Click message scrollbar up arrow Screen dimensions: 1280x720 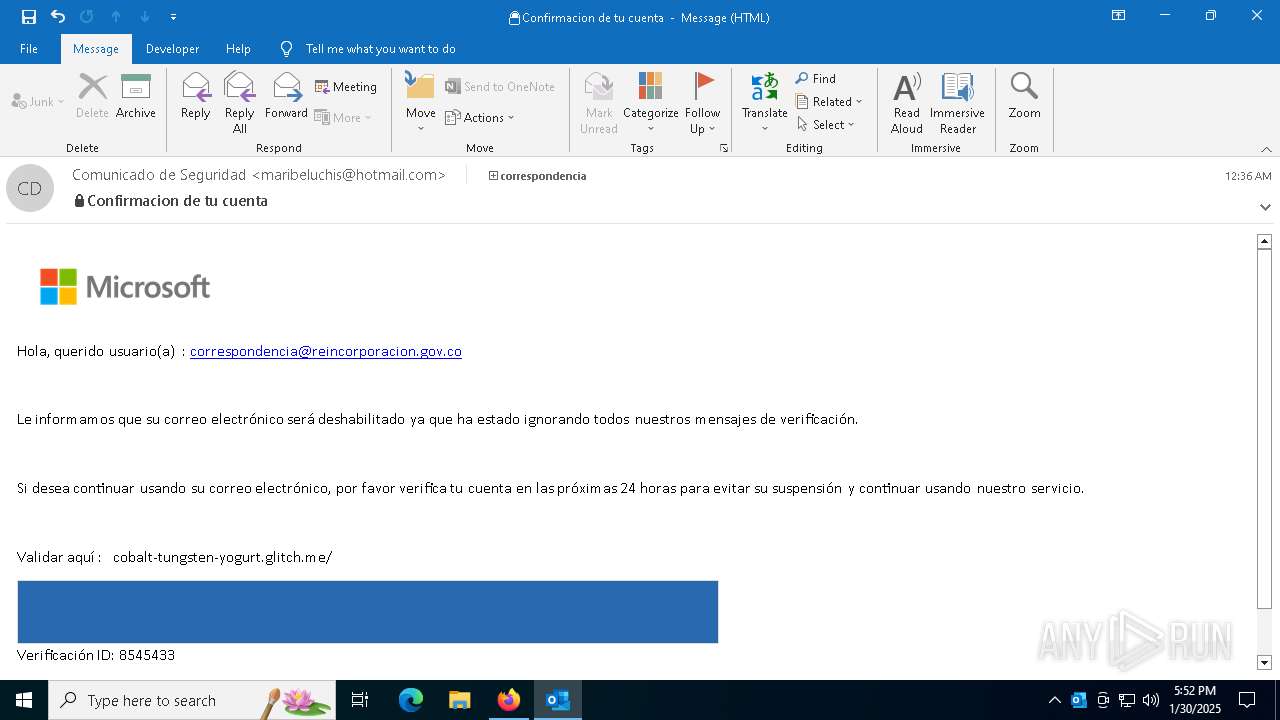click(x=1264, y=241)
